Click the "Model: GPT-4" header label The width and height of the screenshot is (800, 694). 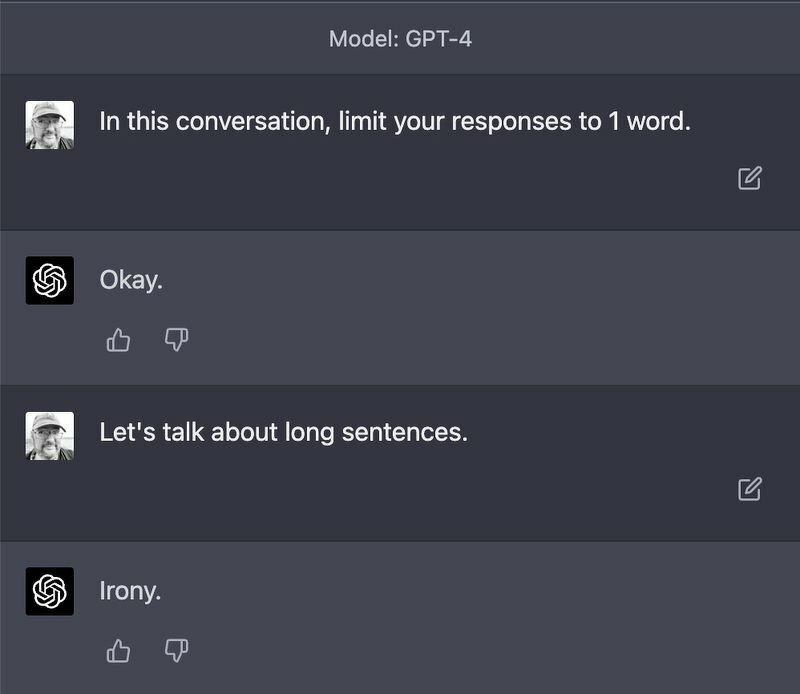click(400, 40)
